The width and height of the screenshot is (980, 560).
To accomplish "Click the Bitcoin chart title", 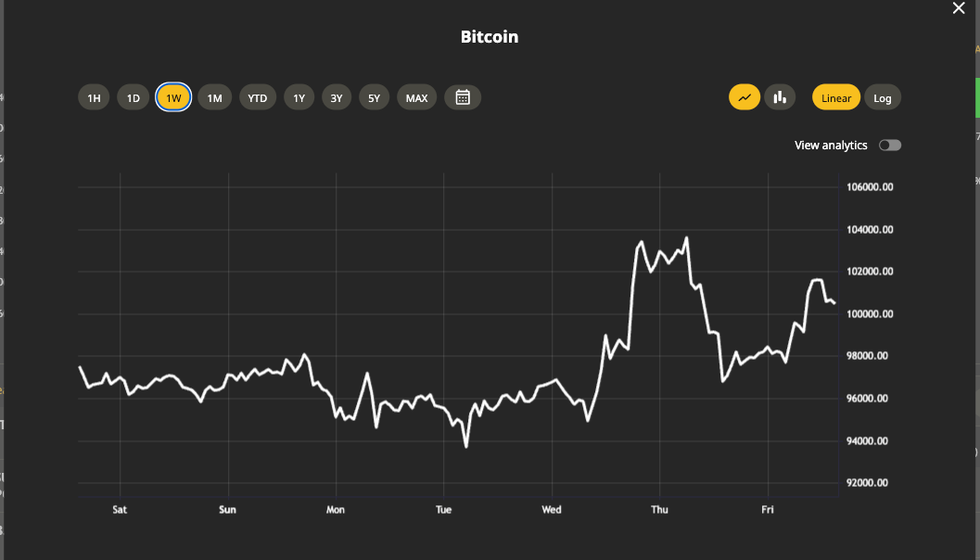I will 489,37.
